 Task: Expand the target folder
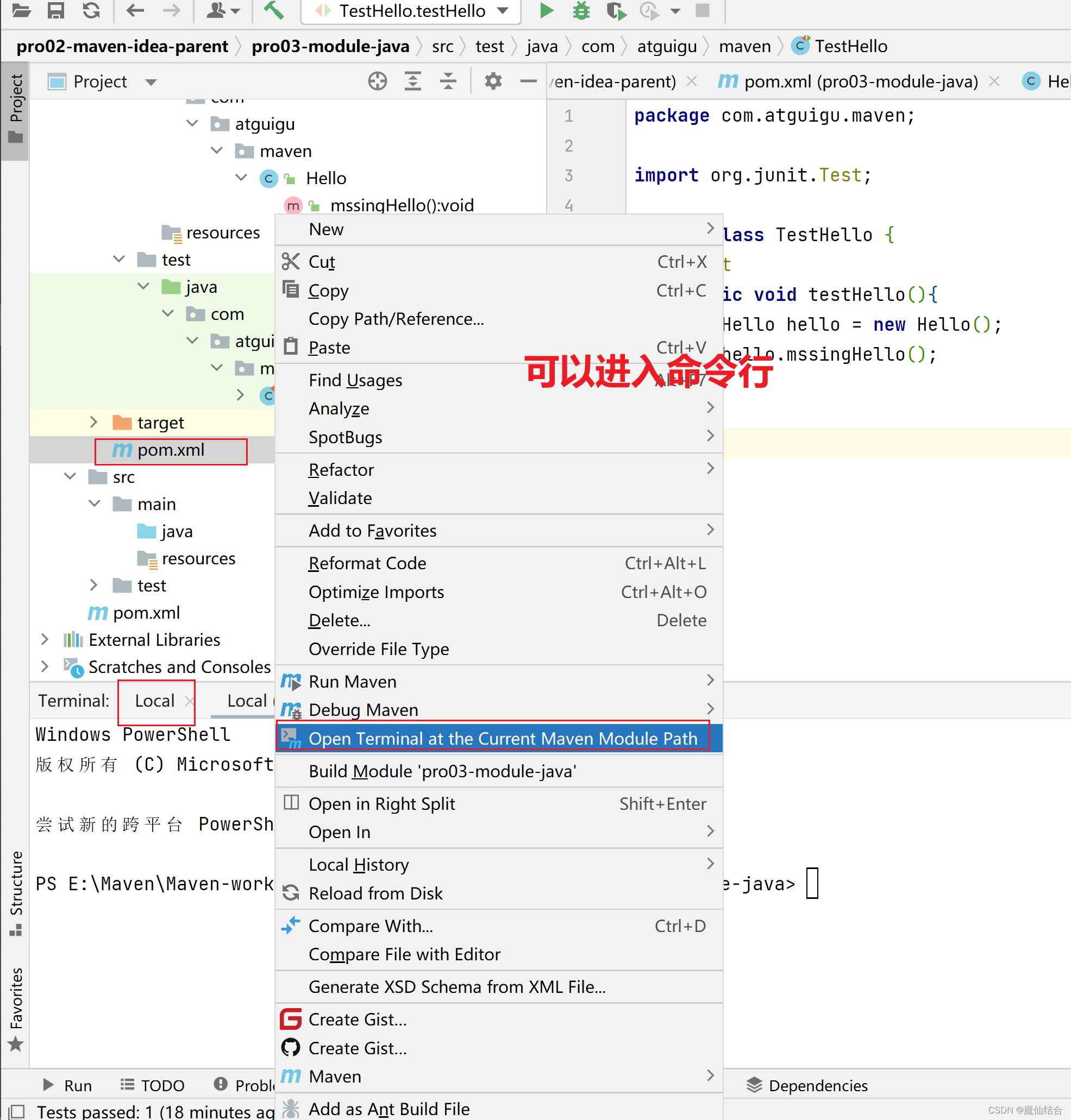pyautogui.click(x=94, y=421)
